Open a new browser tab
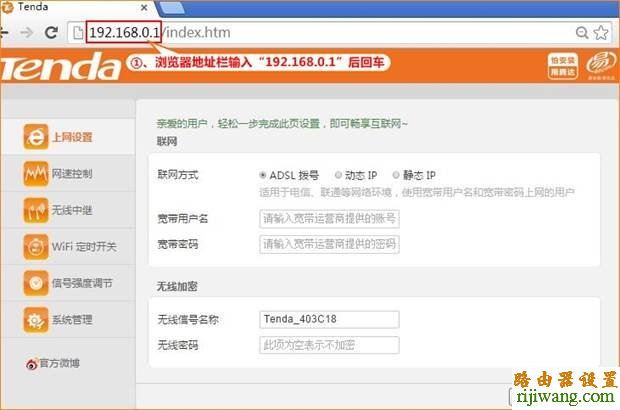The width and height of the screenshot is (620, 410). tap(173, 8)
